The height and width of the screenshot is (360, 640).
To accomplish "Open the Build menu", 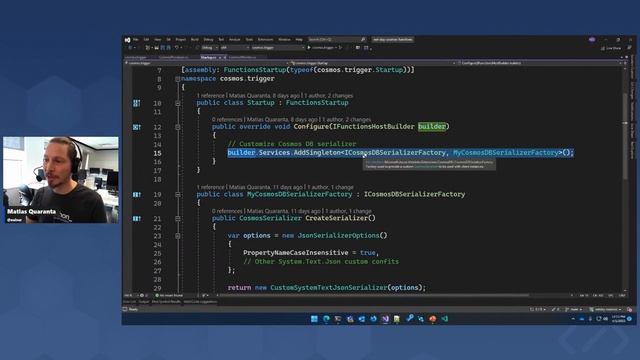I will [x=195, y=40].
